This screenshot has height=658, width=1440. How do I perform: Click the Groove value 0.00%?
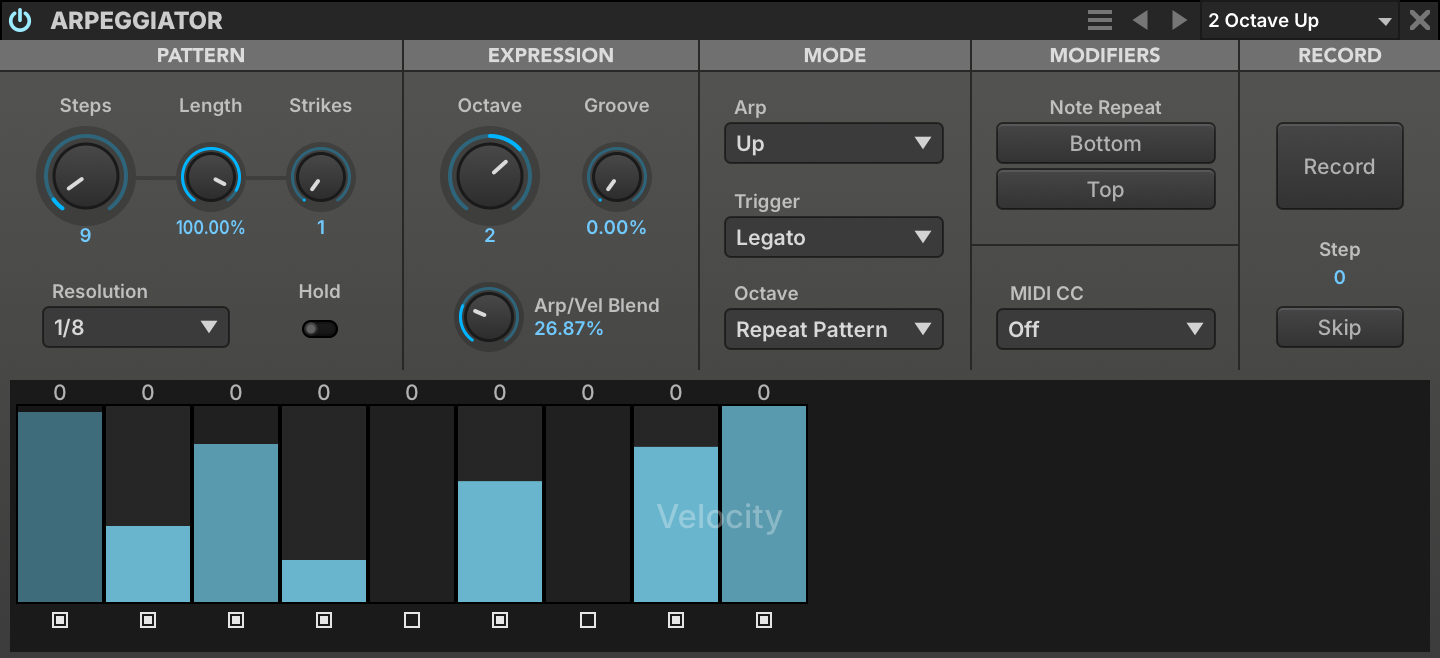(x=616, y=228)
